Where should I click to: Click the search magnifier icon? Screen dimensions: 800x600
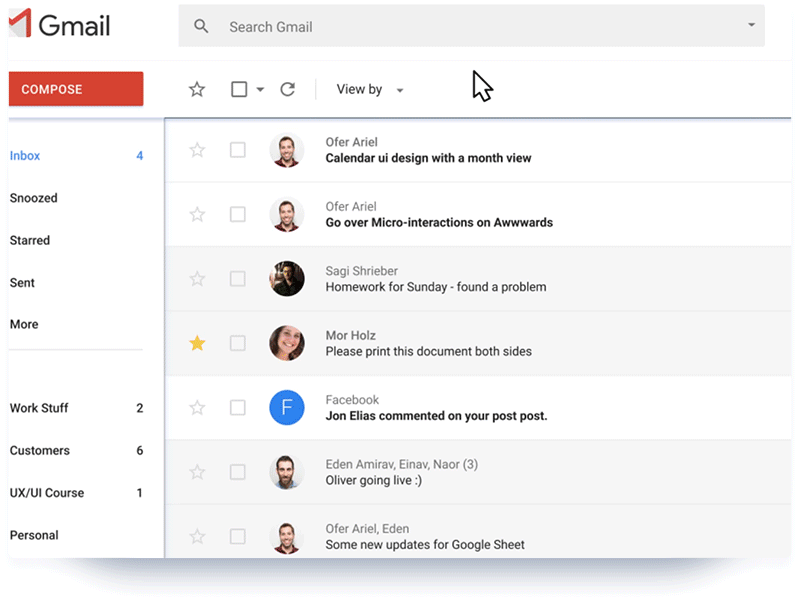click(202, 25)
